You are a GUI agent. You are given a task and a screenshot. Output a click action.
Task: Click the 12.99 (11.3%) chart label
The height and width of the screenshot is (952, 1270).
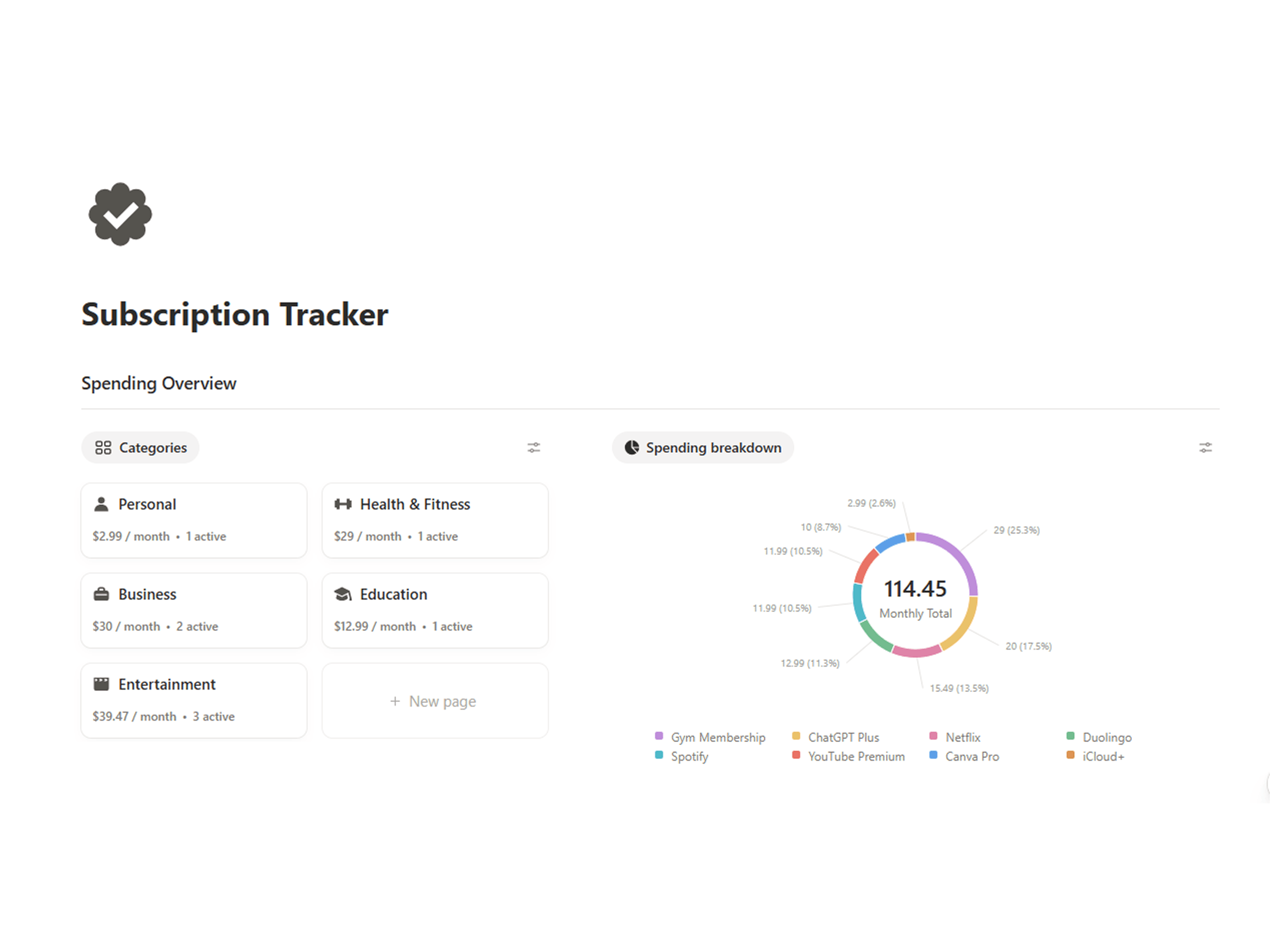click(x=810, y=663)
